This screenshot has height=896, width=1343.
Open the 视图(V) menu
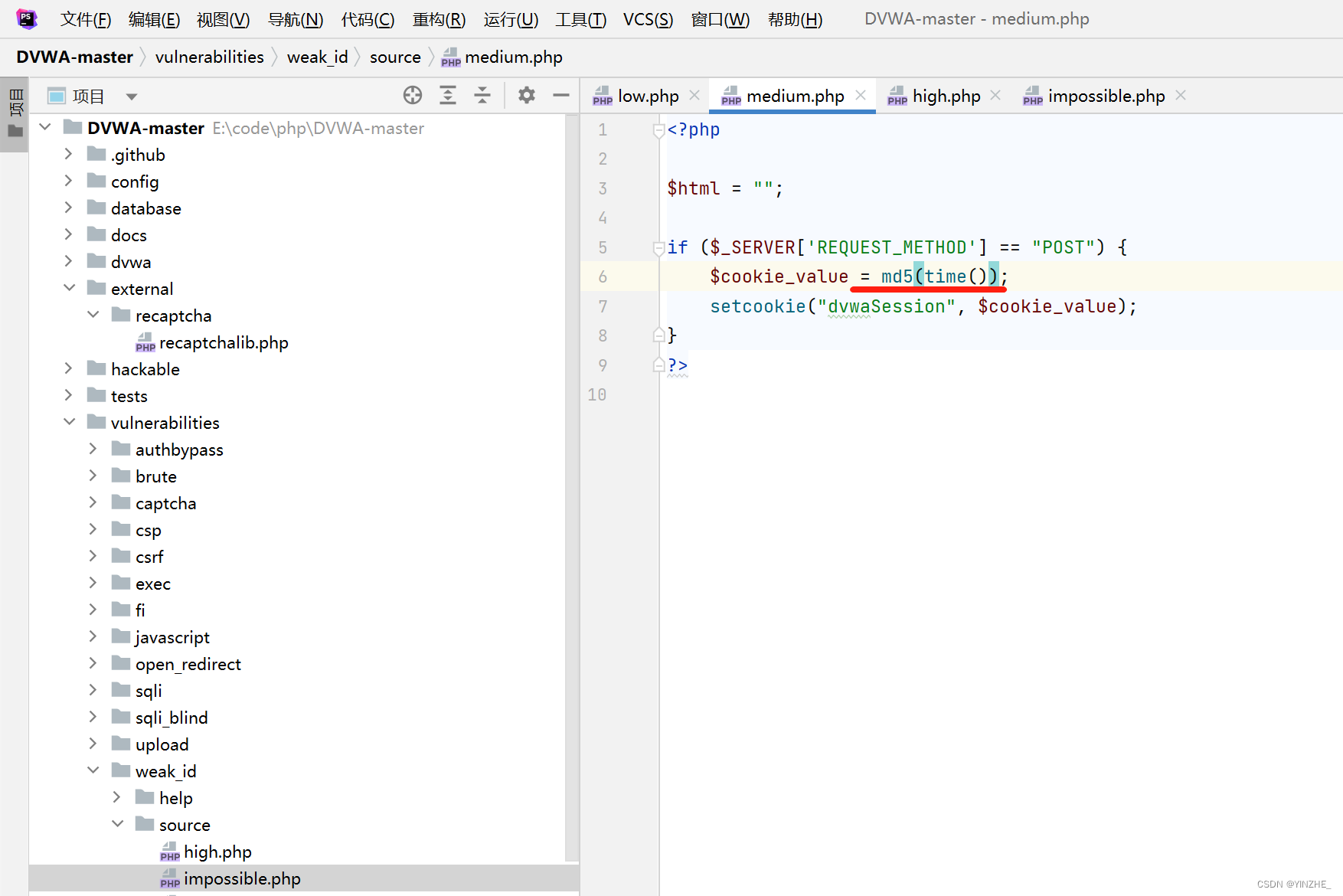click(223, 19)
